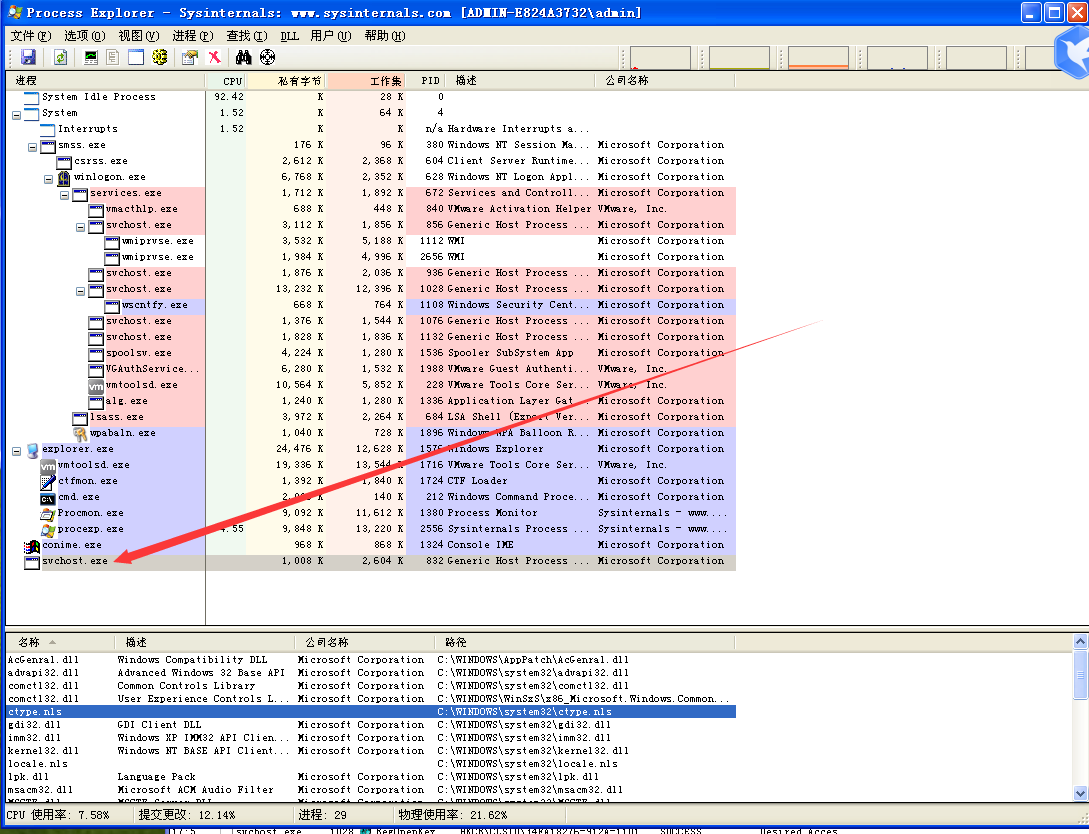
Task: Open the process Properties toolbar icon
Action: (x=190, y=58)
